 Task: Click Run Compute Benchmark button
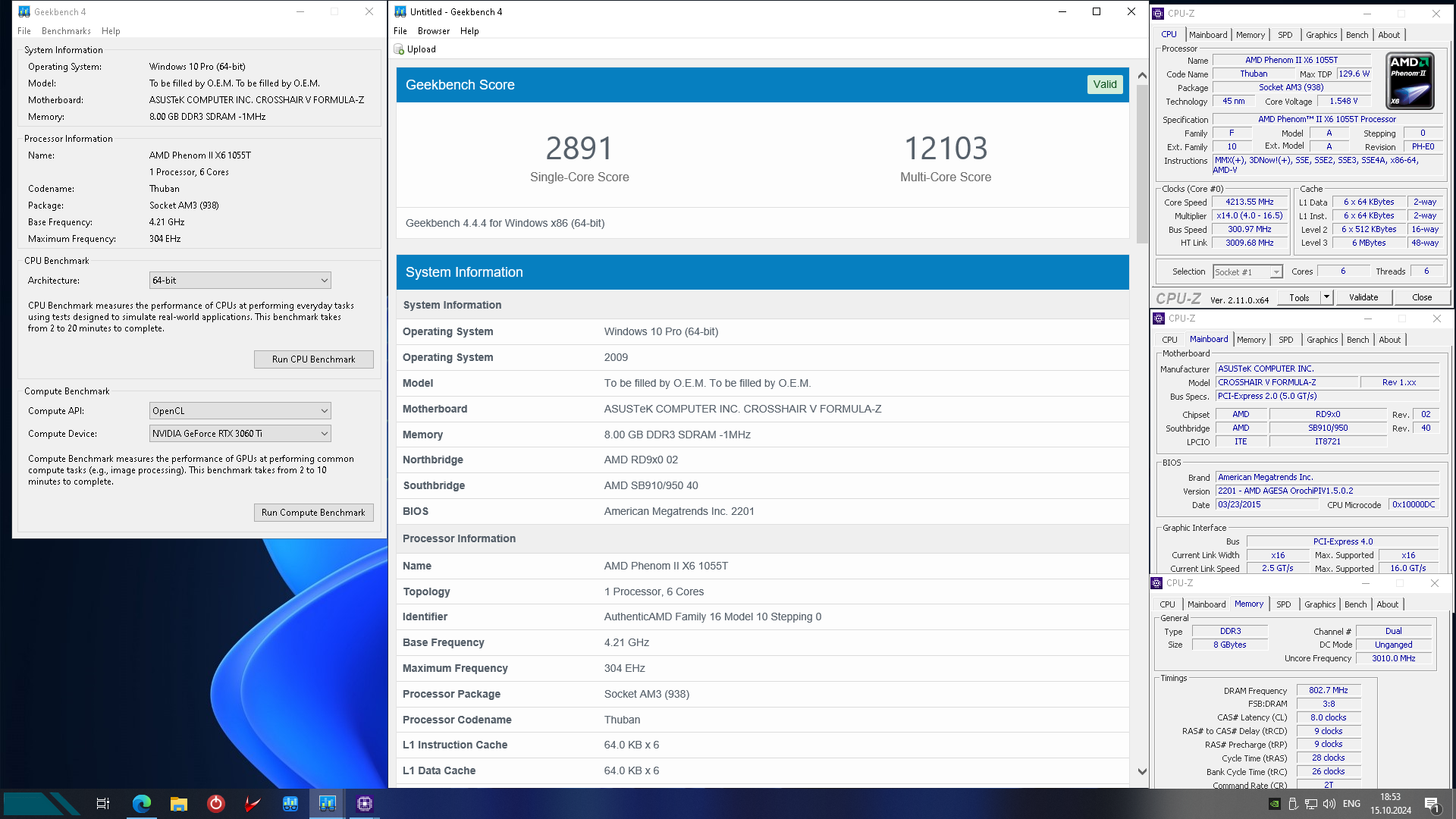313,513
